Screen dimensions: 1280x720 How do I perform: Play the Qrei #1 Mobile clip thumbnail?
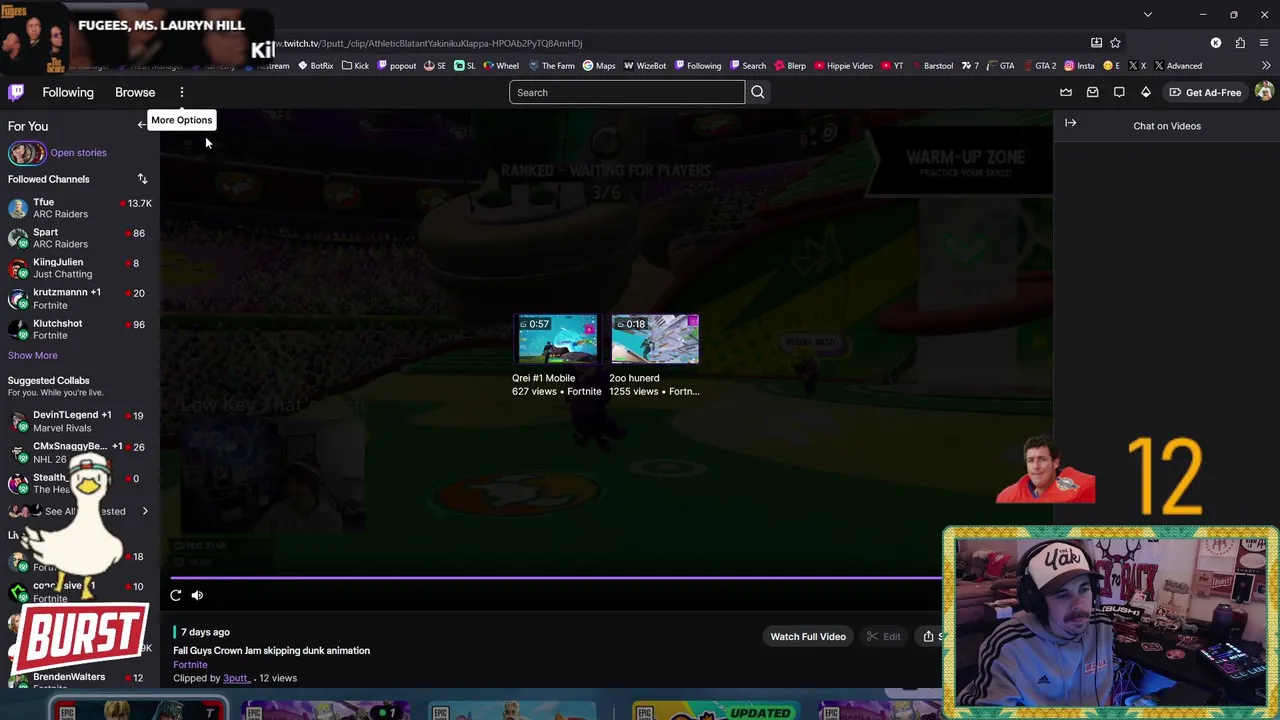(557, 340)
